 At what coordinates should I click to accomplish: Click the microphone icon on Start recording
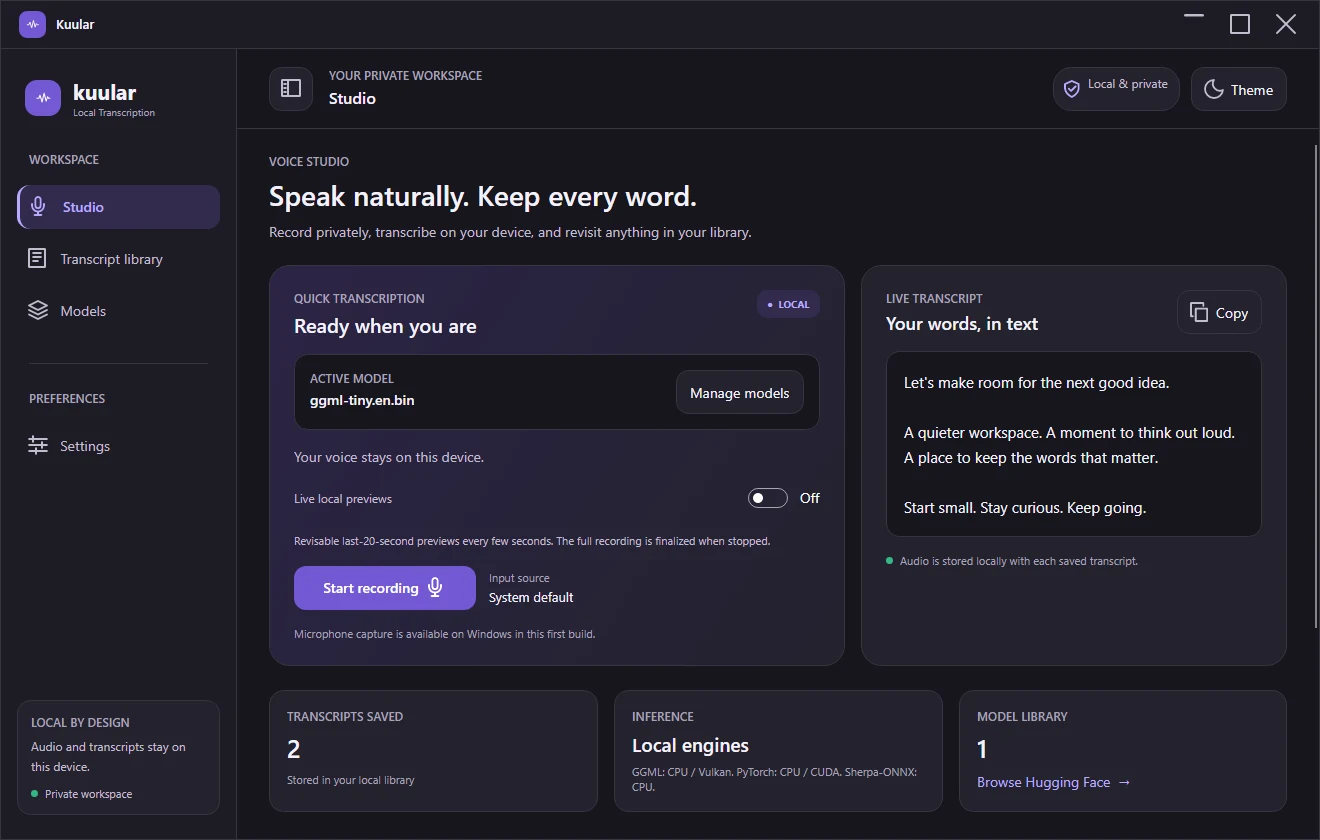tap(435, 588)
